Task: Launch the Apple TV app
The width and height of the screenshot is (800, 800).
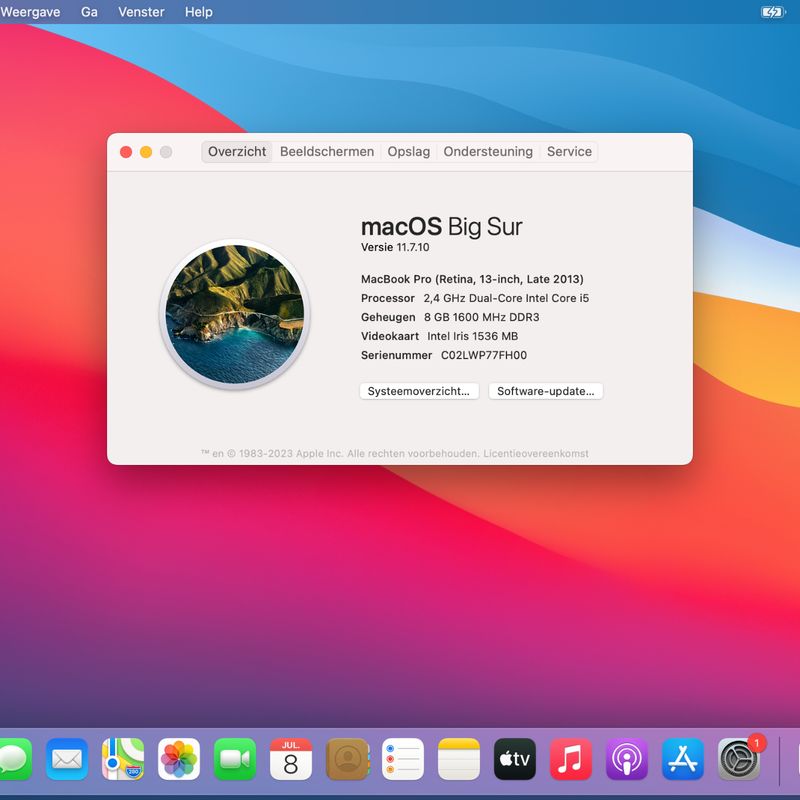Action: [515, 759]
